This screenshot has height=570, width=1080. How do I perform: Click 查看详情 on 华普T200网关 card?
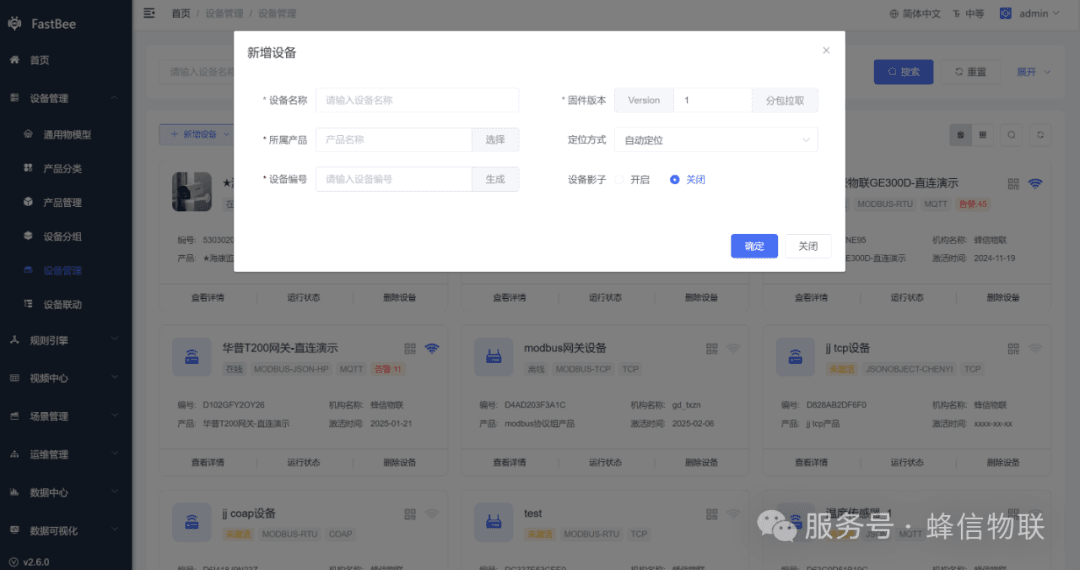click(207, 462)
